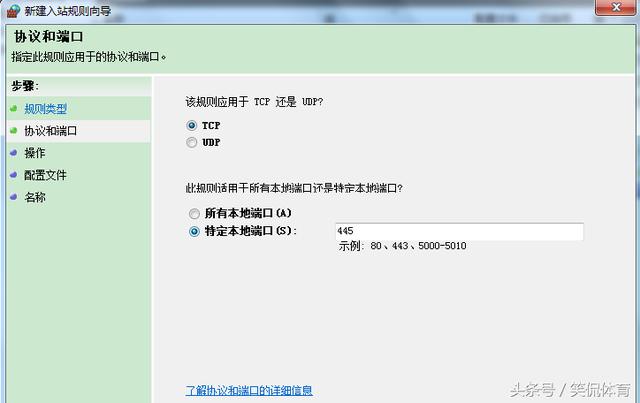Switch to the 配置文件 step

click(x=45, y=175)
